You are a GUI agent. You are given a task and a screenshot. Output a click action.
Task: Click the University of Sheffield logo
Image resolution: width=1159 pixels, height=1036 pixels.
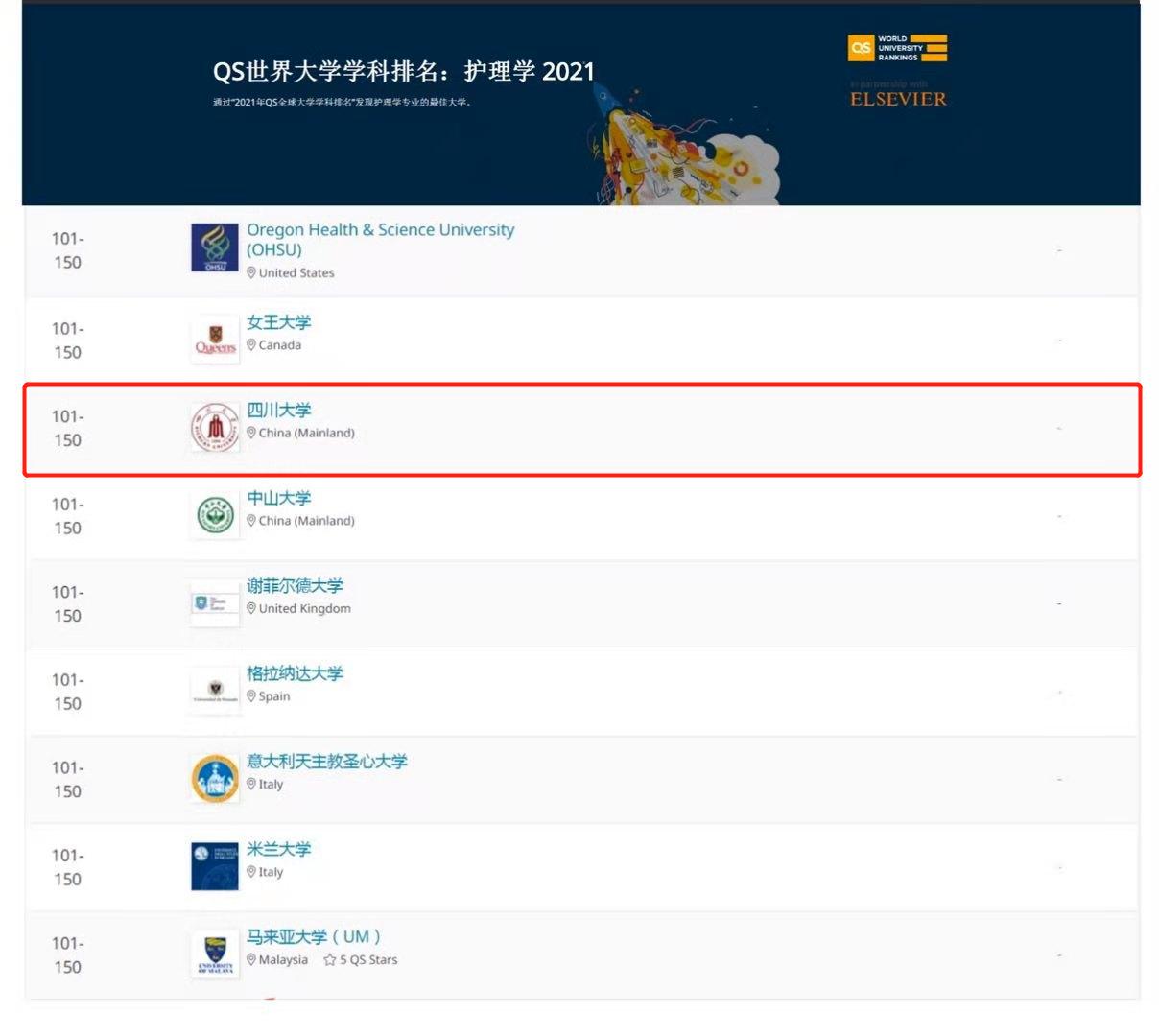[x=215, y=603]
